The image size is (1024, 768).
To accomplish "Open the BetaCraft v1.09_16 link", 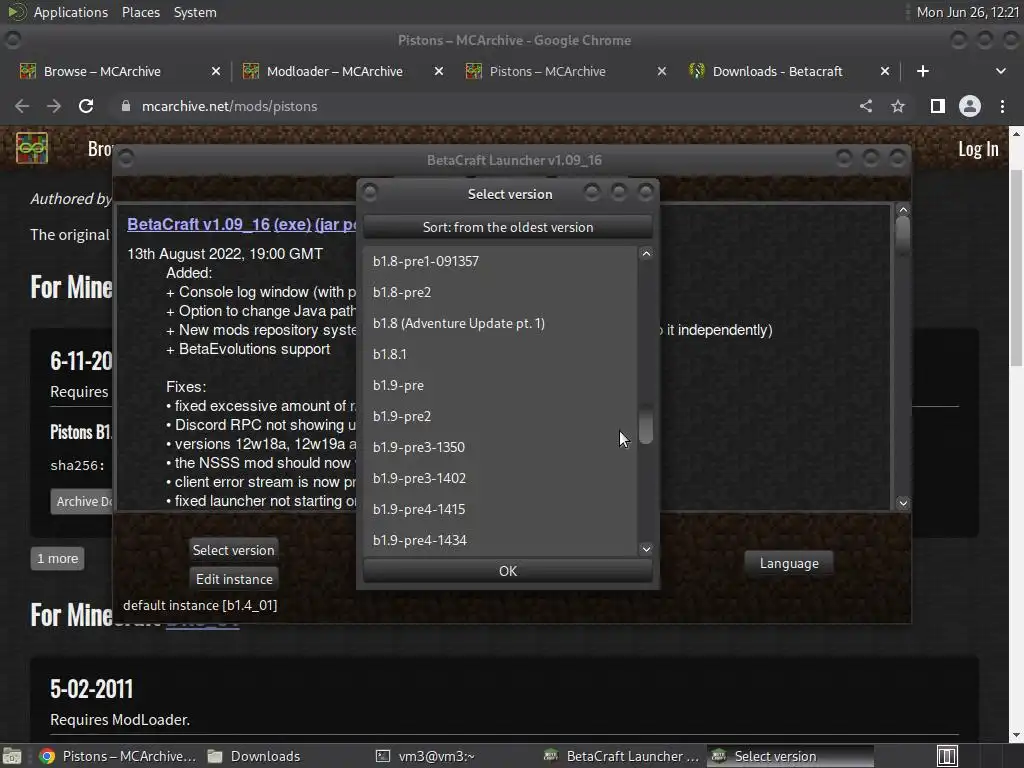I will (199, 224).
